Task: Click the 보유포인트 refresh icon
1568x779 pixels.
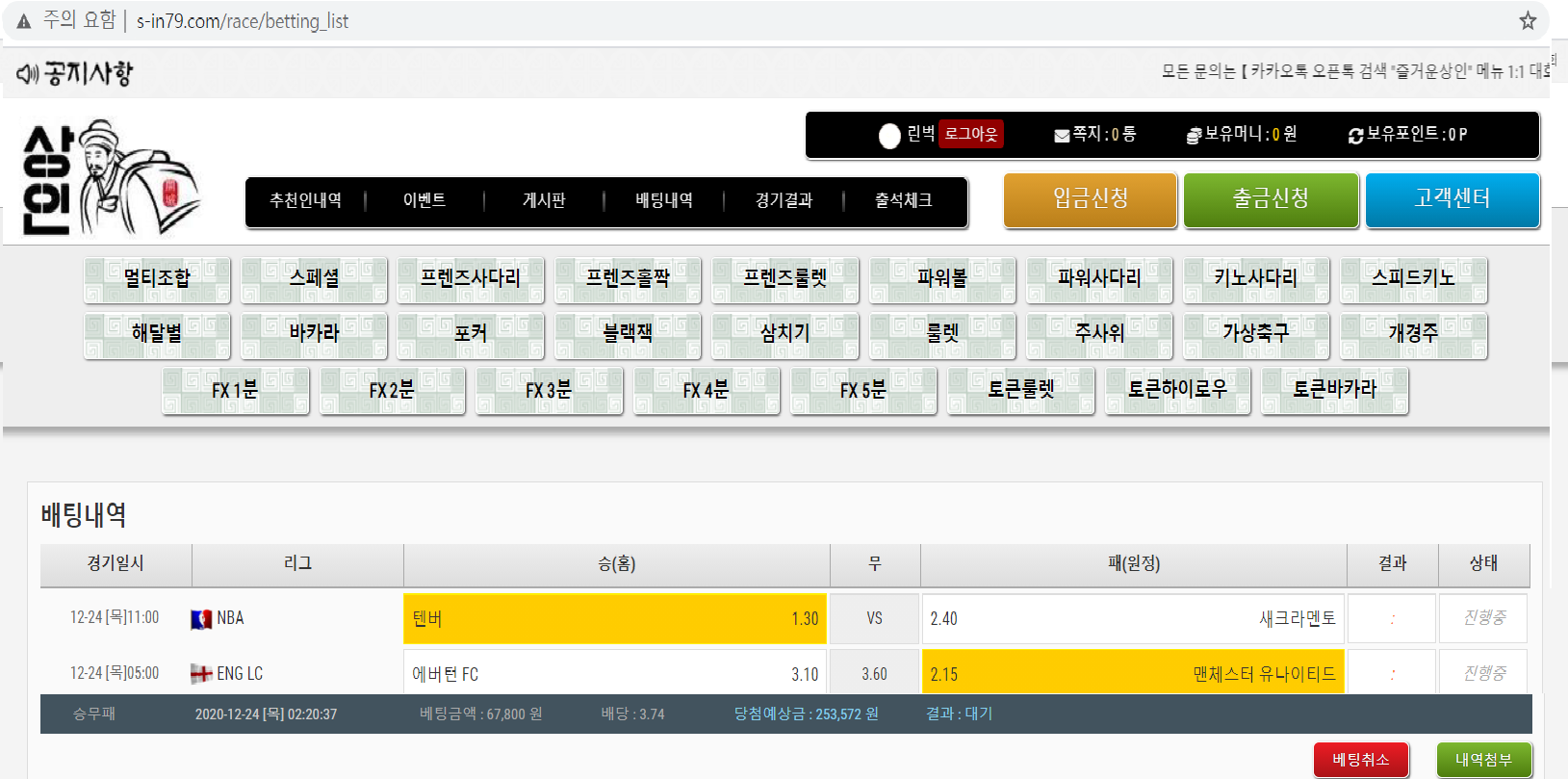Action: 1355,136
